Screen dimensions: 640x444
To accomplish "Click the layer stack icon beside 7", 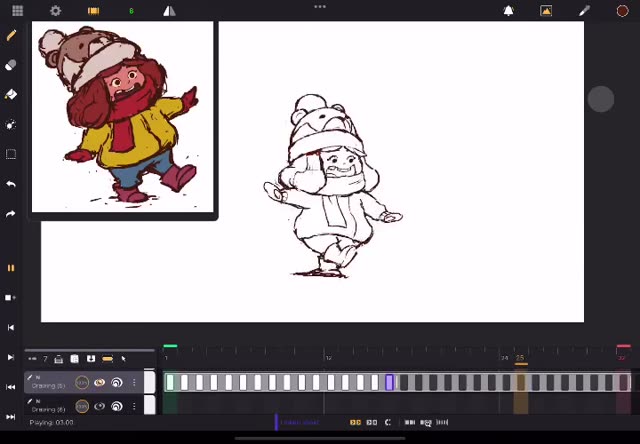I will click(x=58, y=359).
